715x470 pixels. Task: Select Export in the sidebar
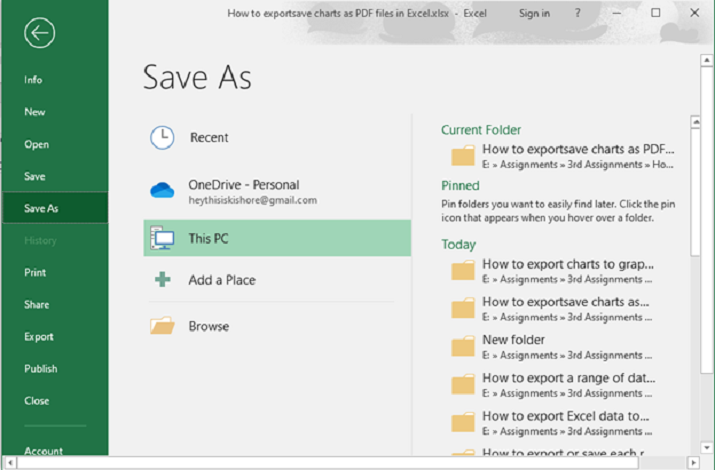39,337
